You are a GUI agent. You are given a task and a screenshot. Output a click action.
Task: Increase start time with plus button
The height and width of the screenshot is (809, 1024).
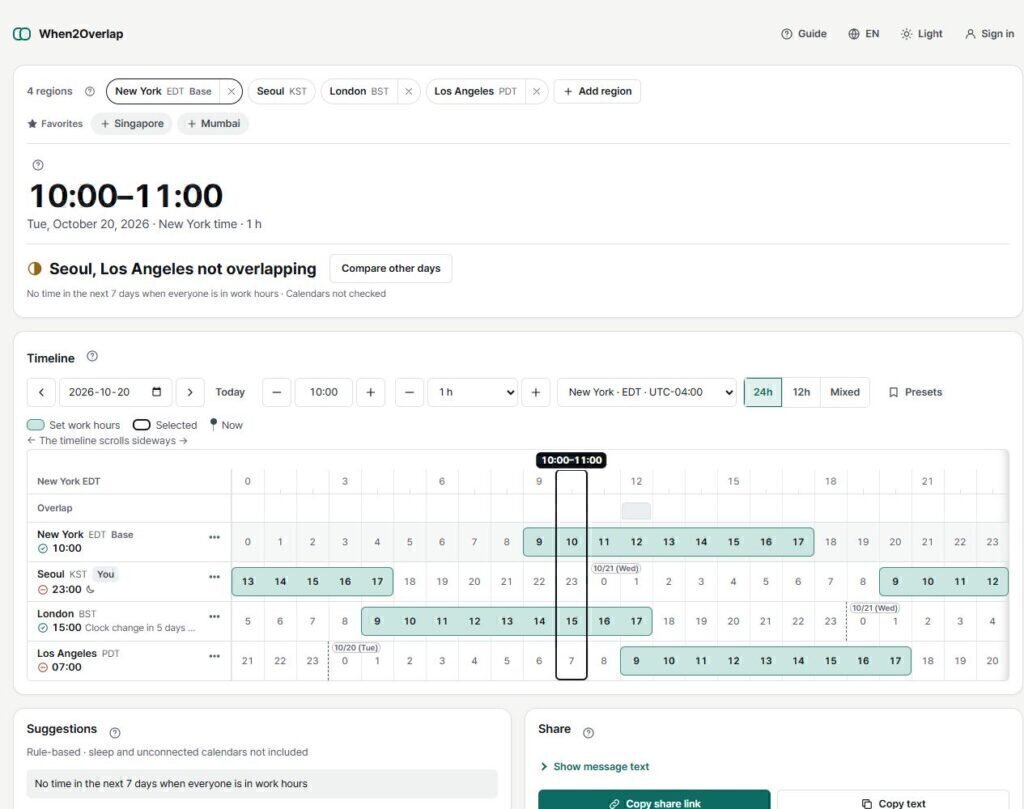(x=370, y=392)
